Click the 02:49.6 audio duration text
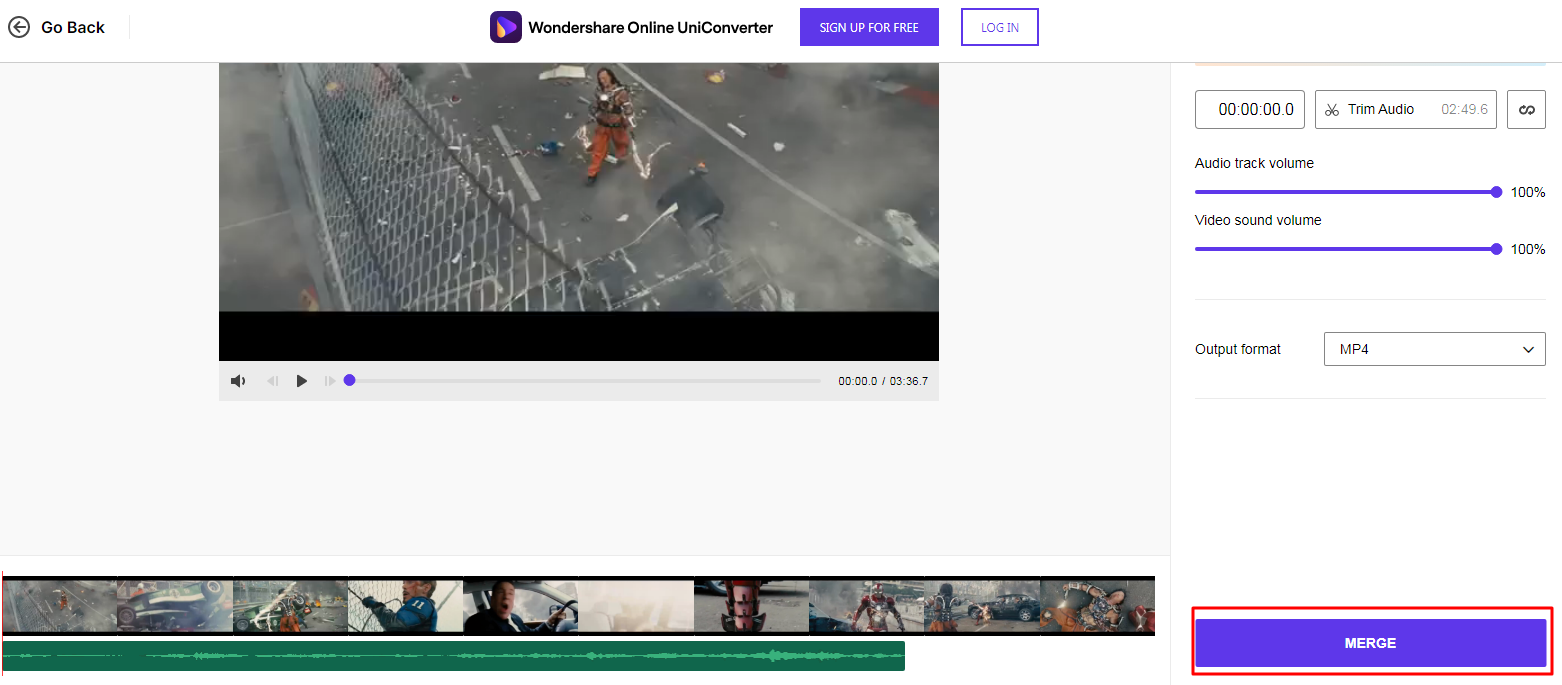The height and width of the screenshot is (685, 1562). pyautogui.click(x=1464, y=109)
